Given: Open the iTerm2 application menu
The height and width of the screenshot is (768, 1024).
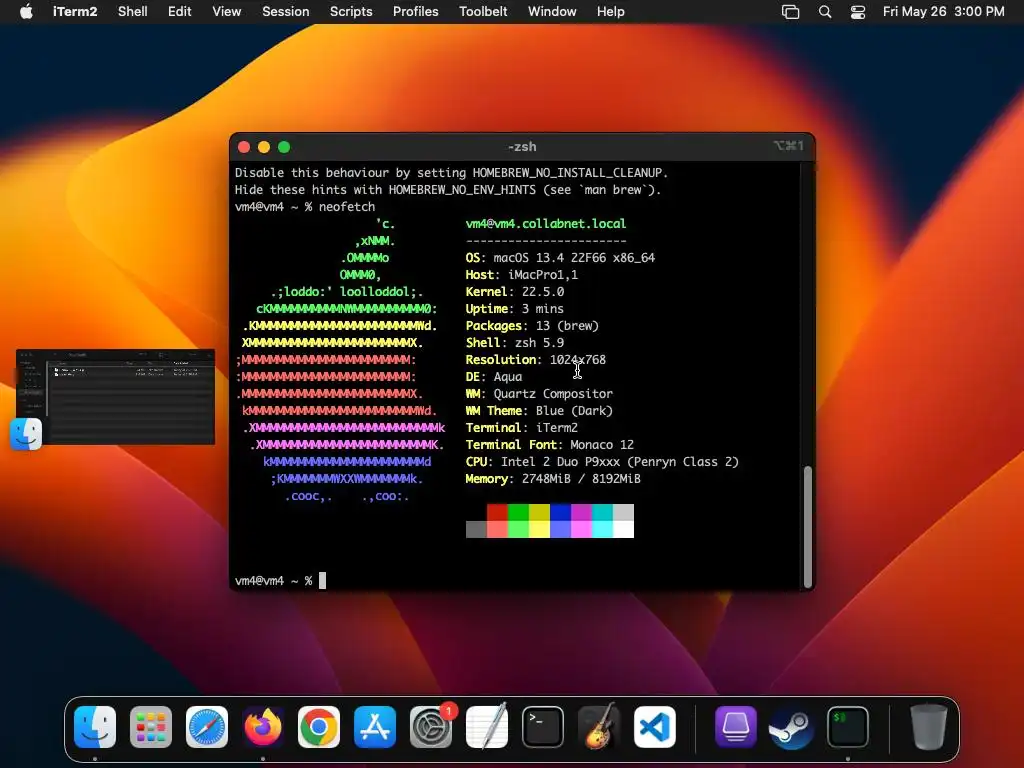Looking at the screenshot, I should coord(74,12).
